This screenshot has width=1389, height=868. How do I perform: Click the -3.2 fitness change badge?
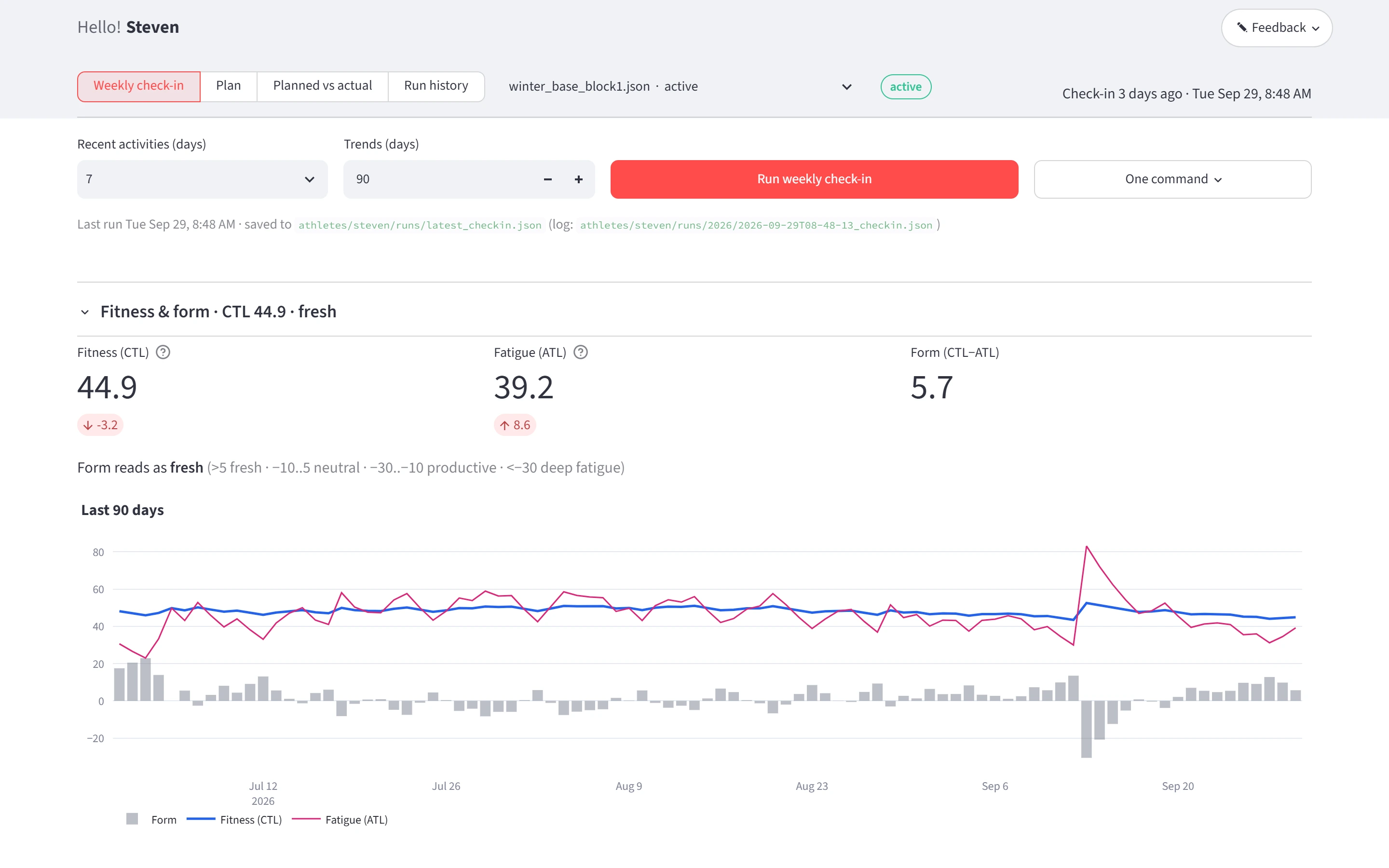click(100, 425)
